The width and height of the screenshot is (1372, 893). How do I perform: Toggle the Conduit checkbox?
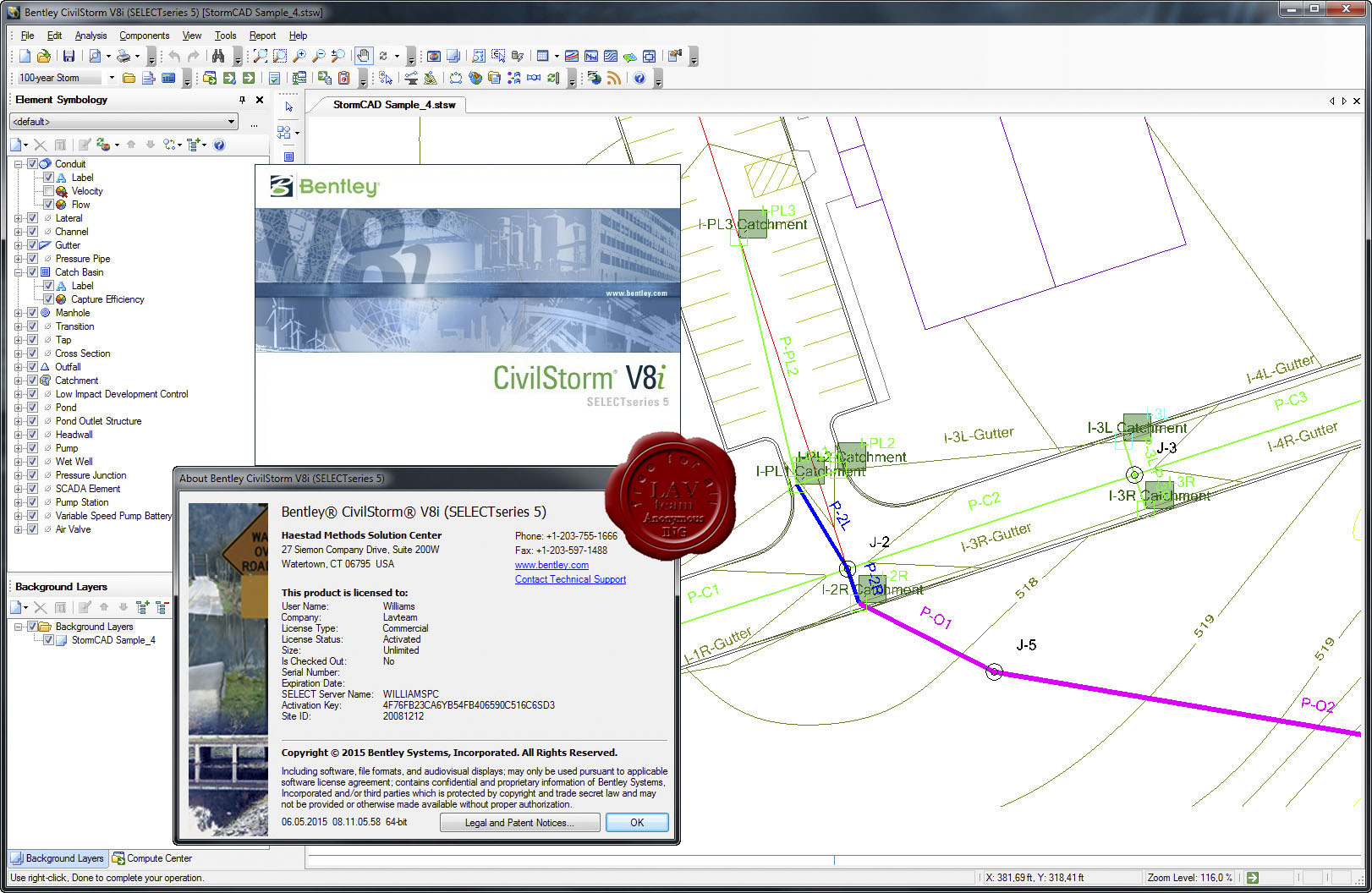[32, 164]
